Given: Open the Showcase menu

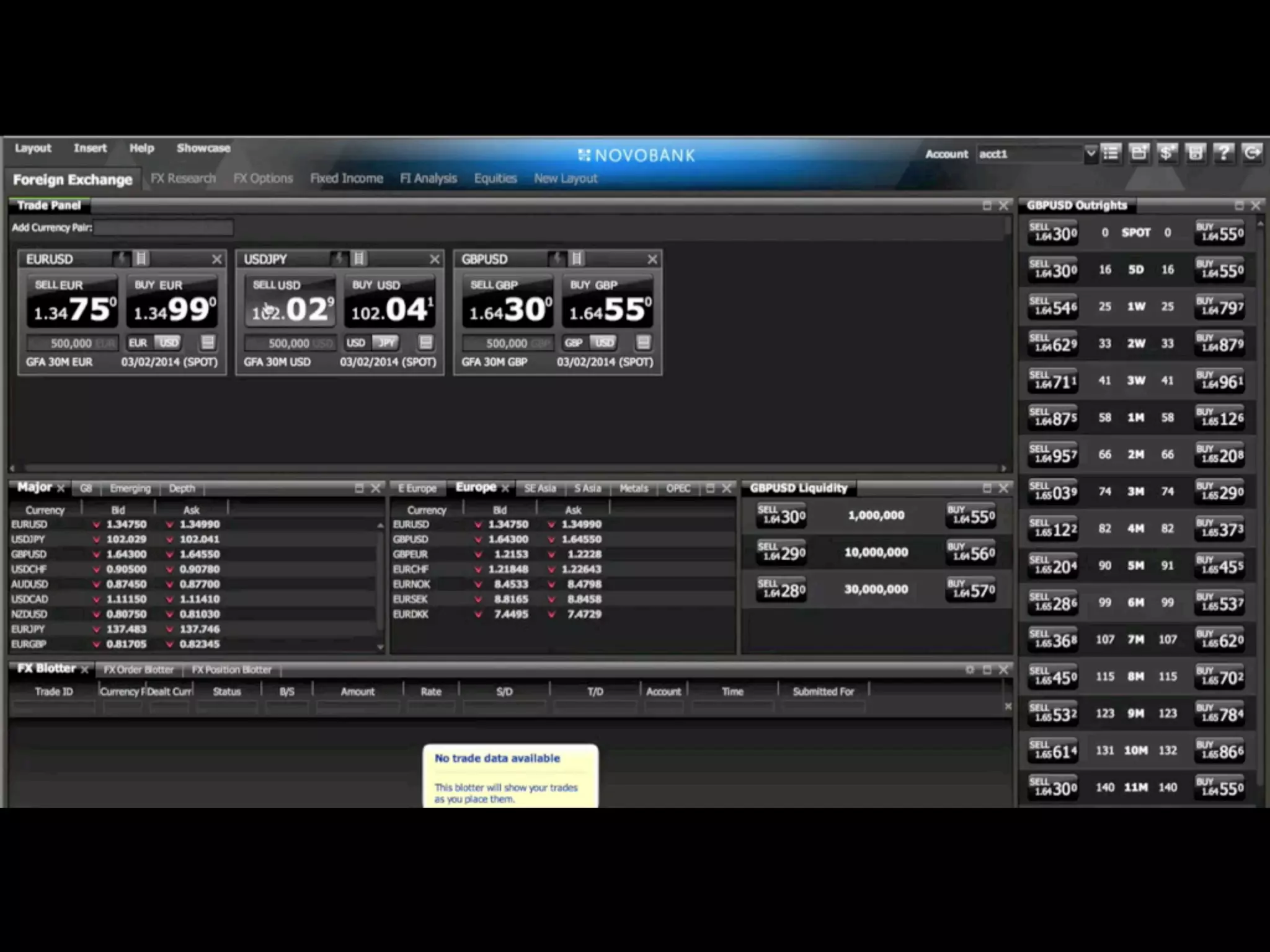Looking at the screenshot, I should (x=203, y=148).
